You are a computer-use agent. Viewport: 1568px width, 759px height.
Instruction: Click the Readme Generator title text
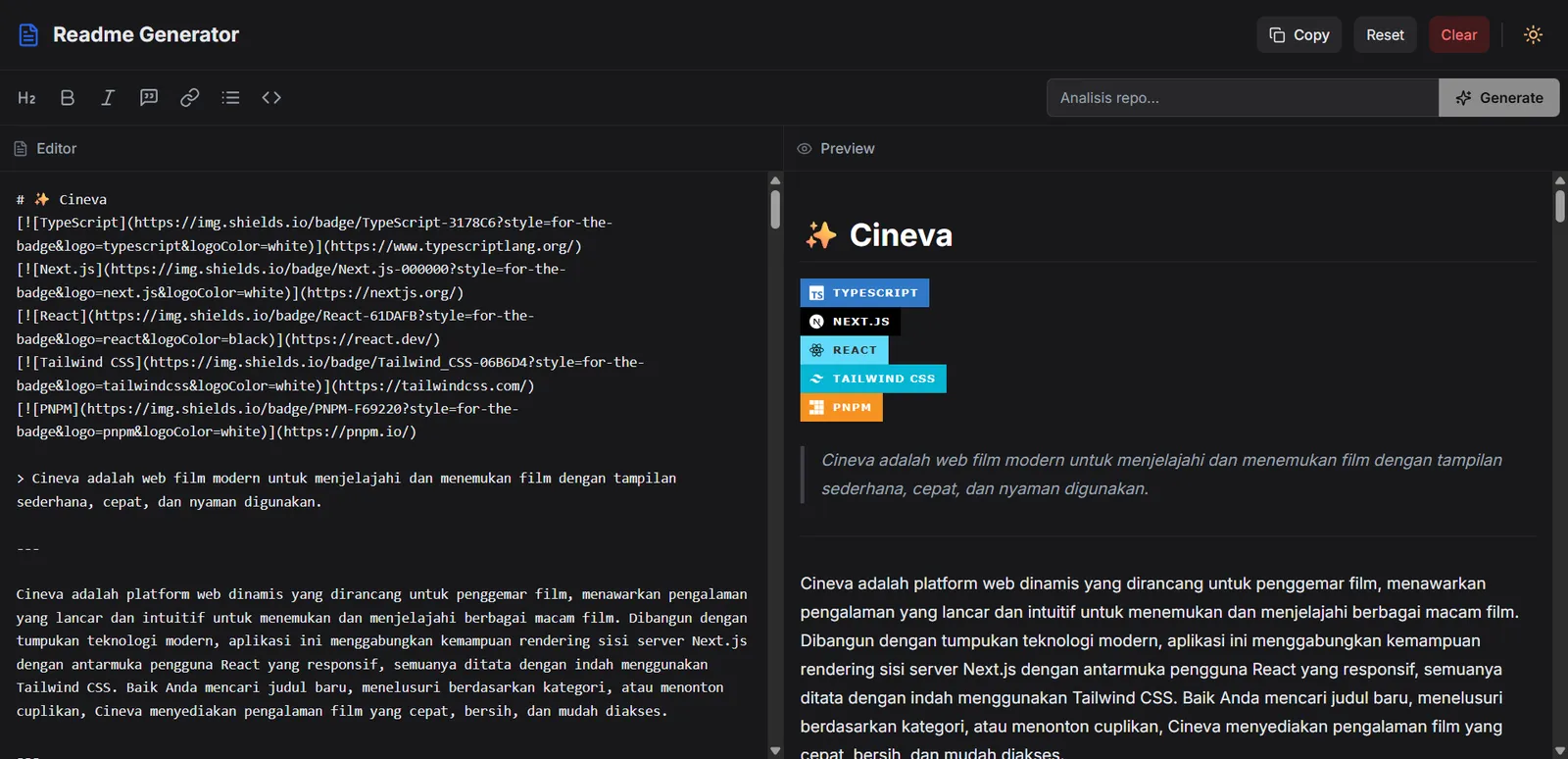[x=146, y=35]
